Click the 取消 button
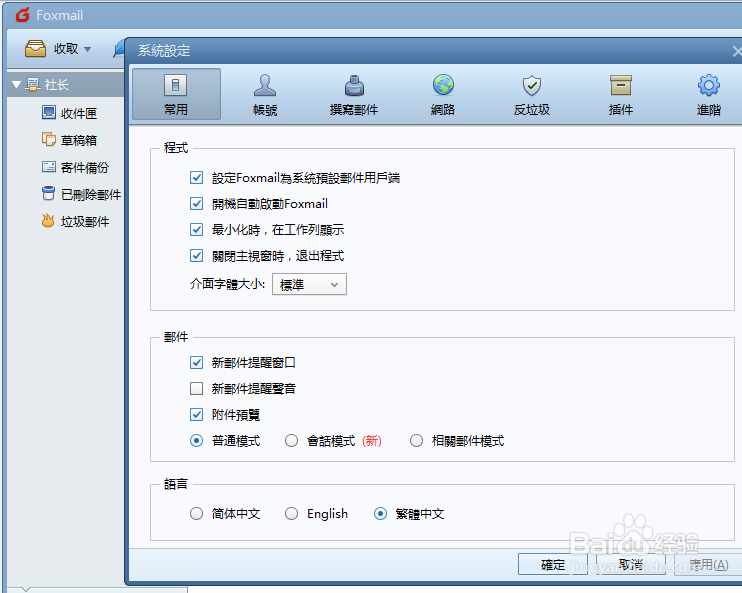Image resolution: width=742 pixels, height=593 pixels. click(631, 565)
